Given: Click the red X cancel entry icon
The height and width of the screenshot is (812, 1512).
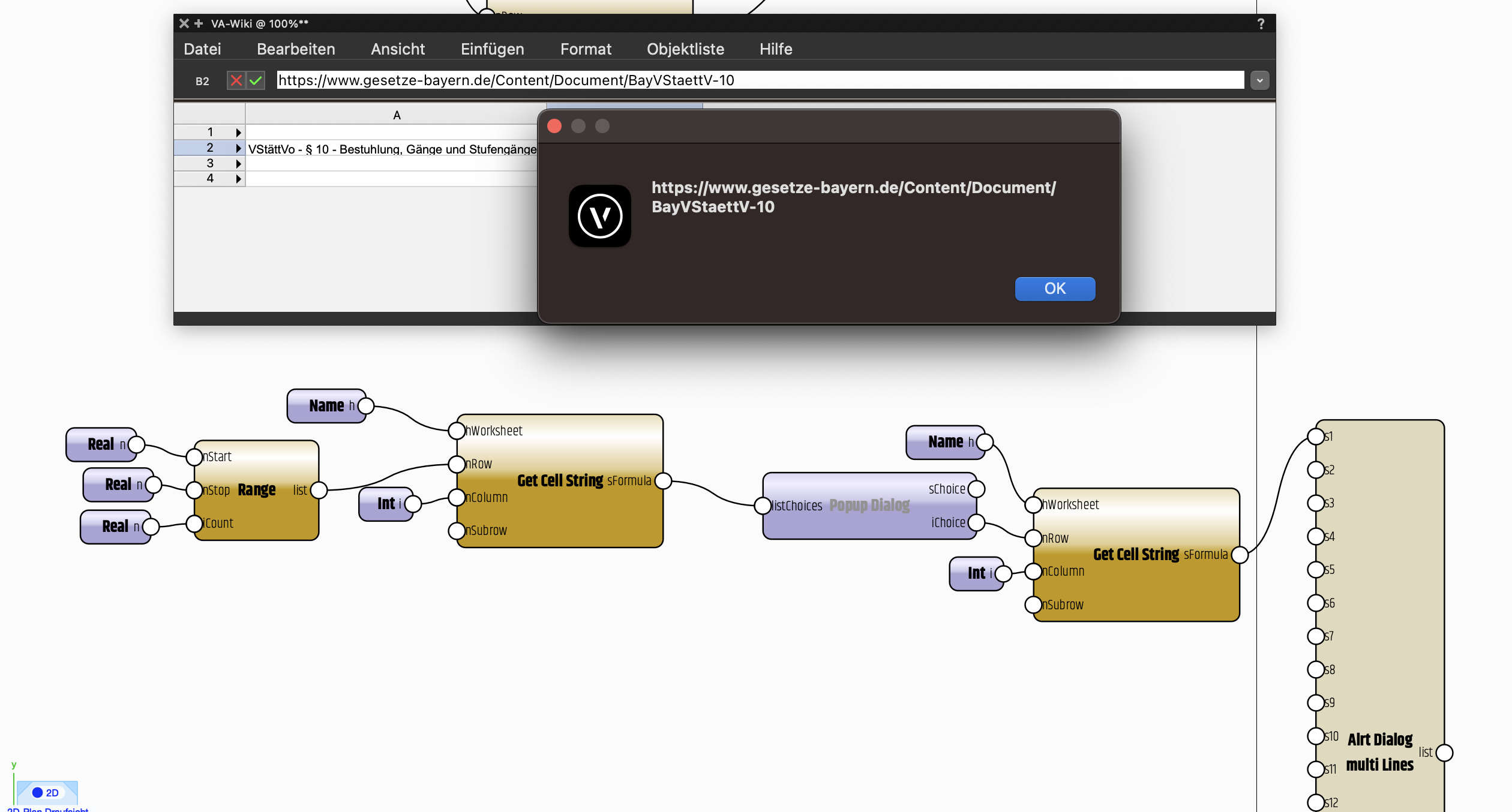Looking at the screenshot, I should (236, 80).
